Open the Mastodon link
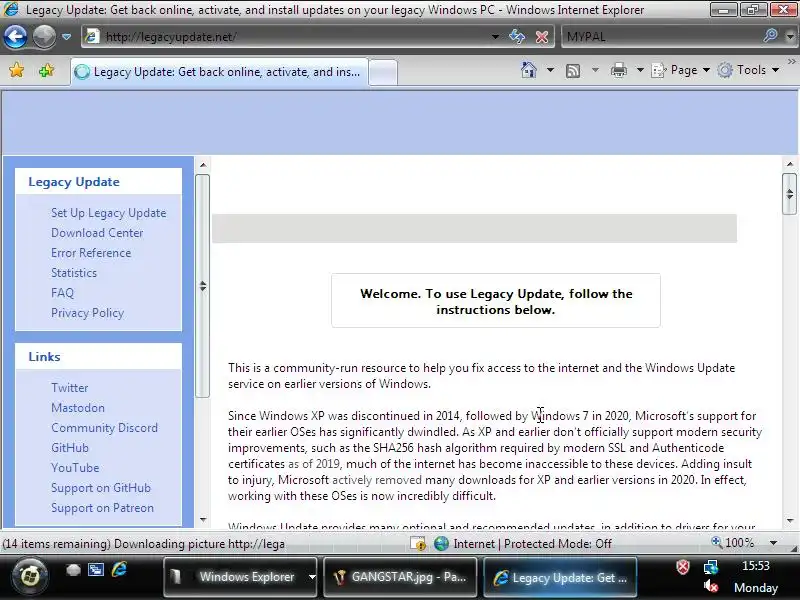800x600 pixels. pos(78,408)
